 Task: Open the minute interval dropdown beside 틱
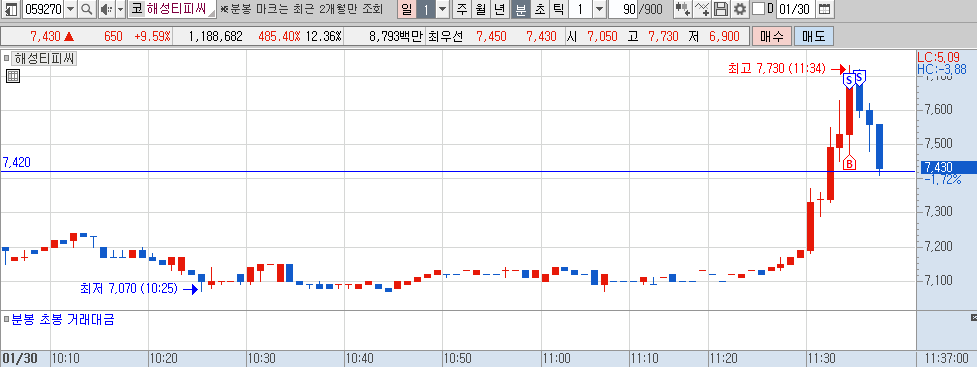599,9
